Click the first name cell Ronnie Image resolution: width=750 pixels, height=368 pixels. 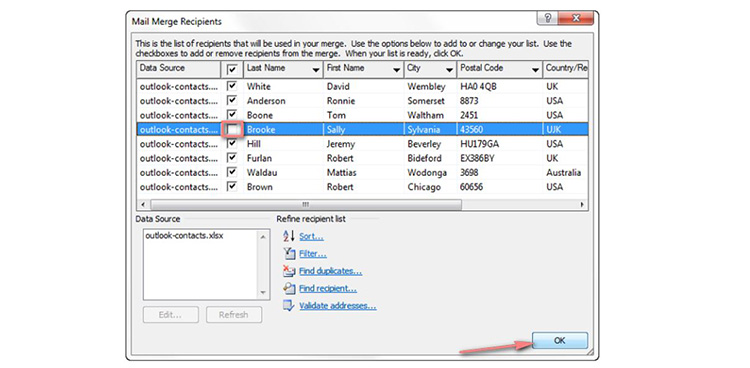(x=364, y=101)
